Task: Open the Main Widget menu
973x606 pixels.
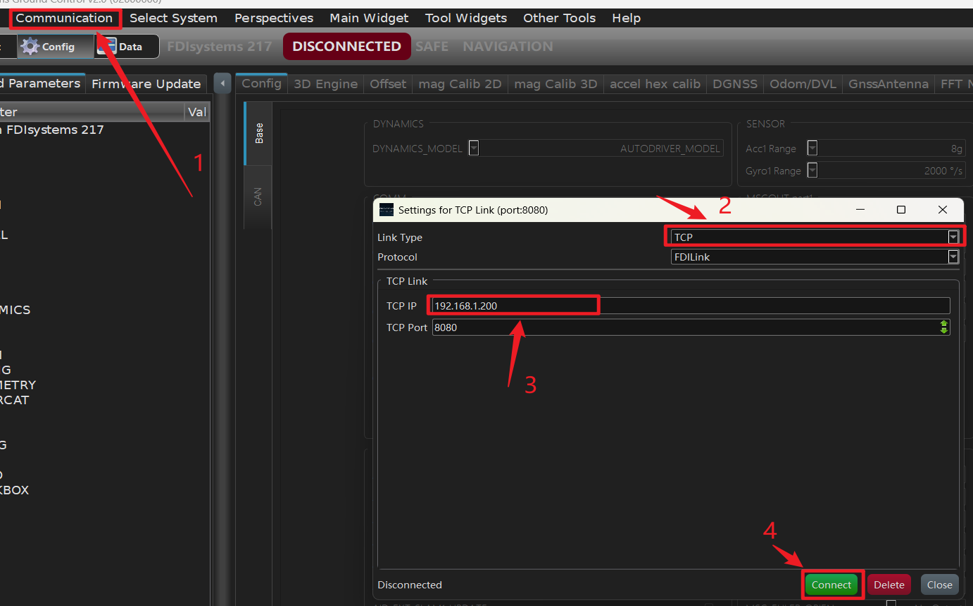Action: 369,18
